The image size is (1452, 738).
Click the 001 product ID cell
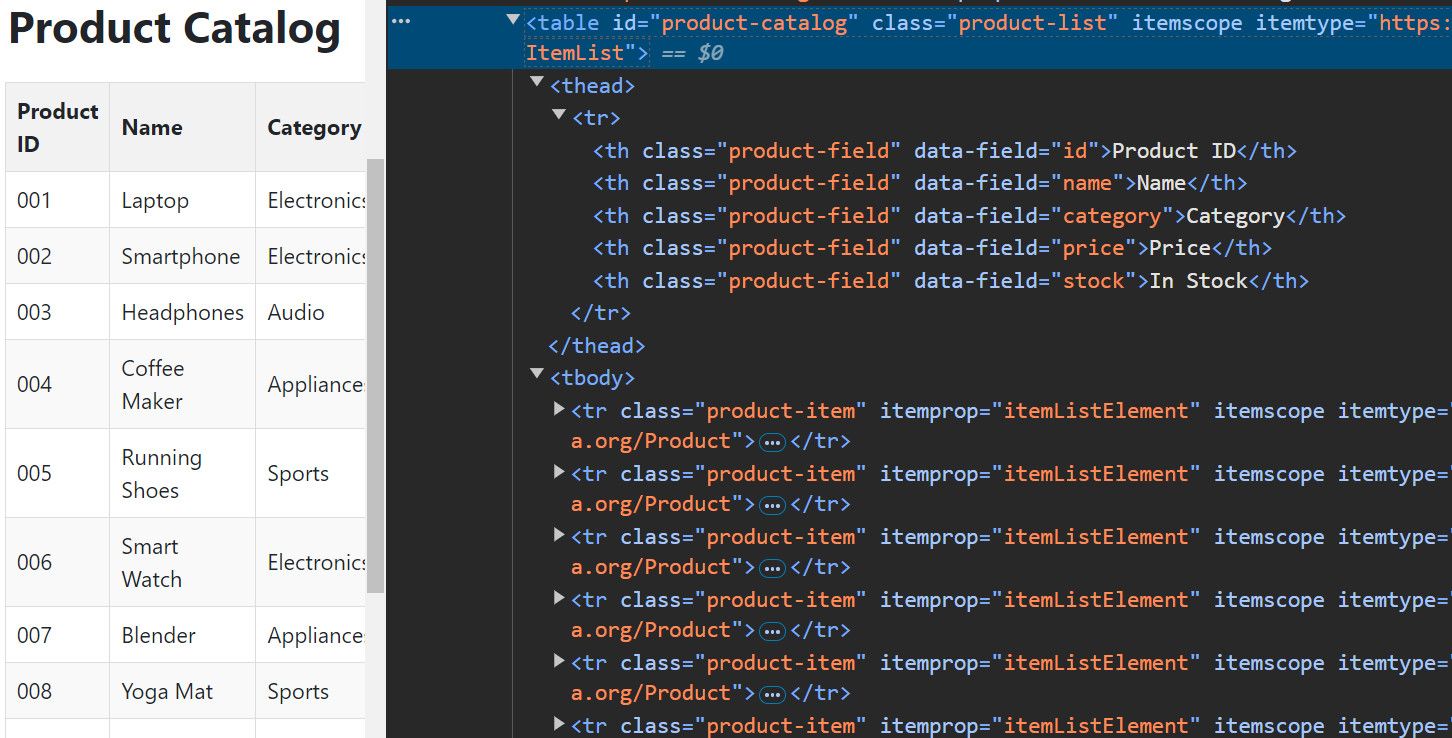coord(58,200)
